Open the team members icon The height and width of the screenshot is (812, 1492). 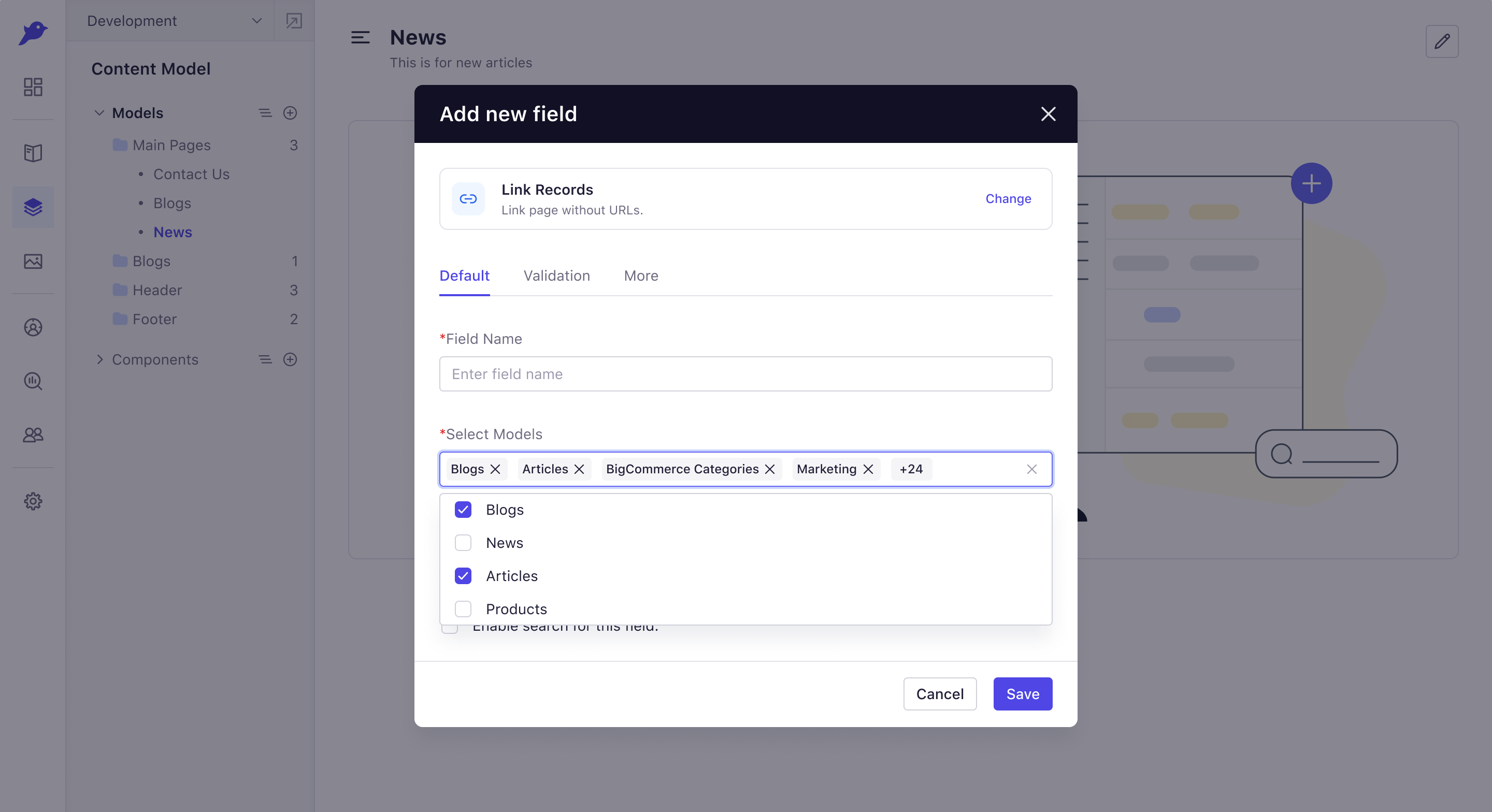pos(33,434)
